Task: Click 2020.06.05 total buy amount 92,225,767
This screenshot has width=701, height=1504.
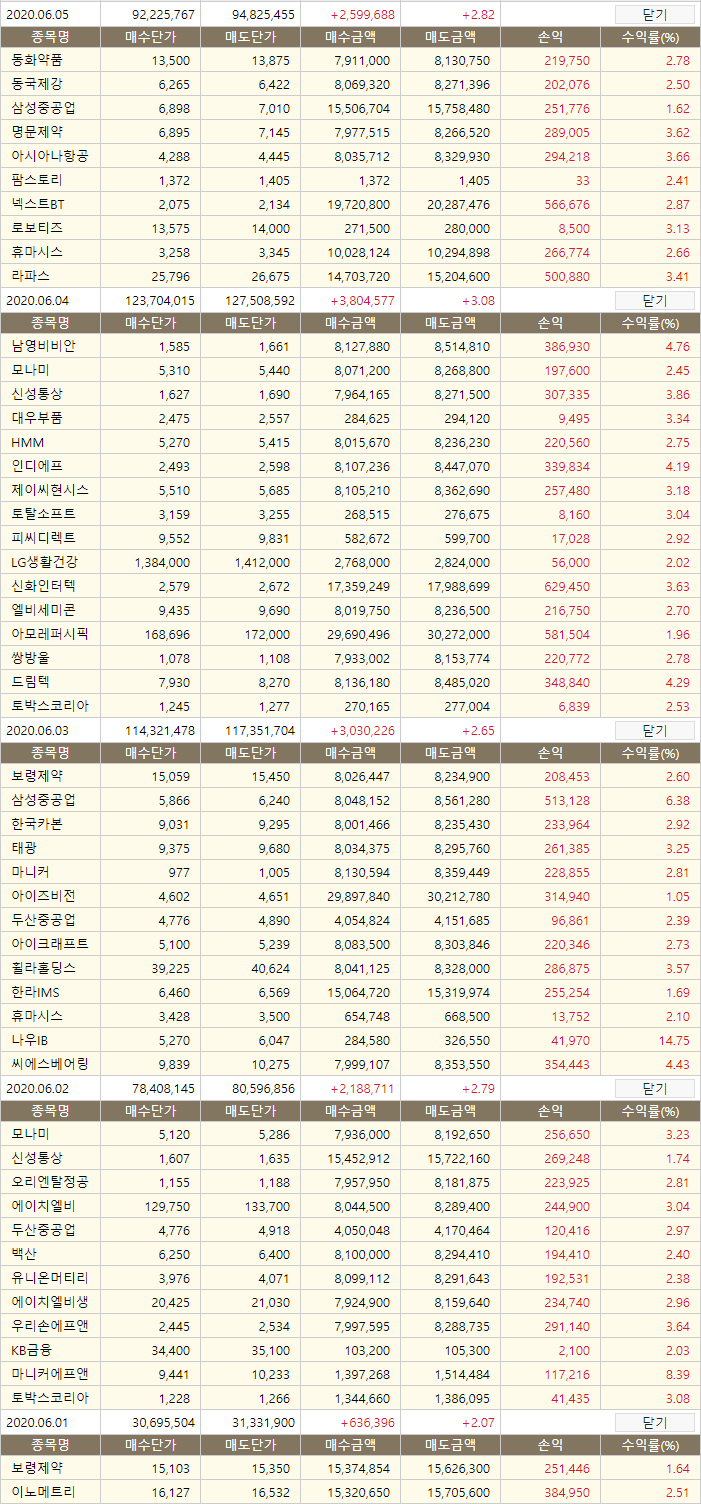Action: [x=163, y=15]
